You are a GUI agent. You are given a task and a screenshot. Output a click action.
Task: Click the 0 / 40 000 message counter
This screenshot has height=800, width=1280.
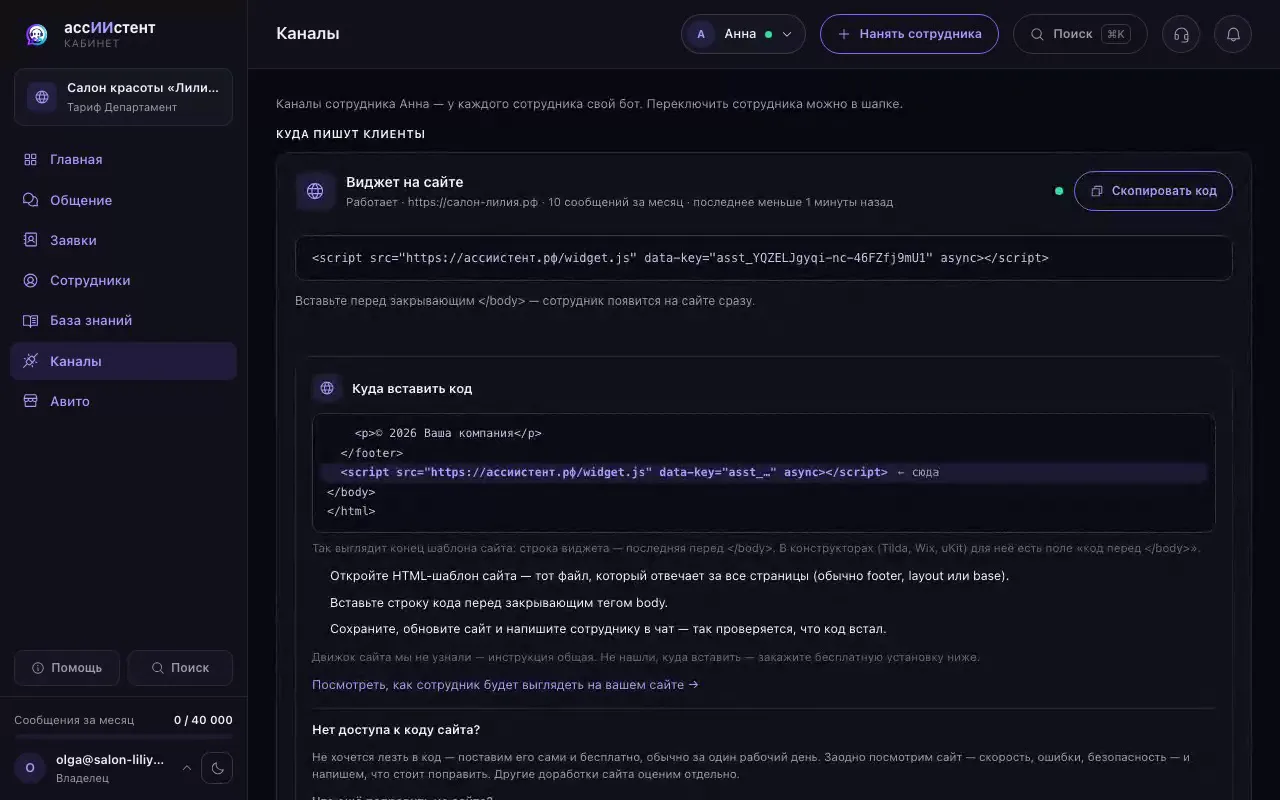coord(203,720)
